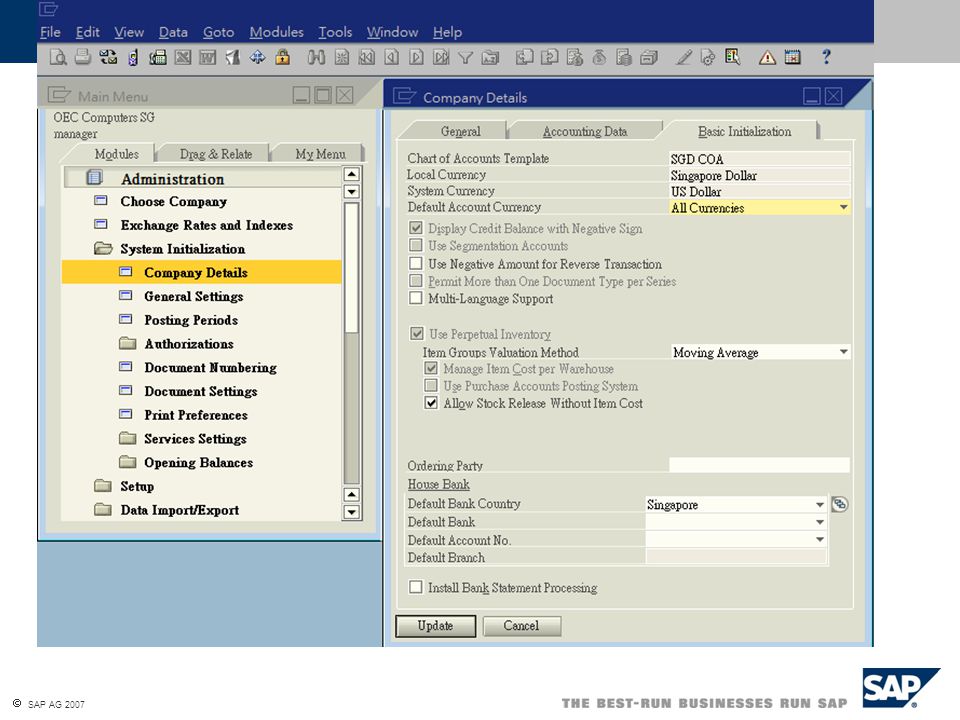Click the Find binoculars icon

point(316,58)
